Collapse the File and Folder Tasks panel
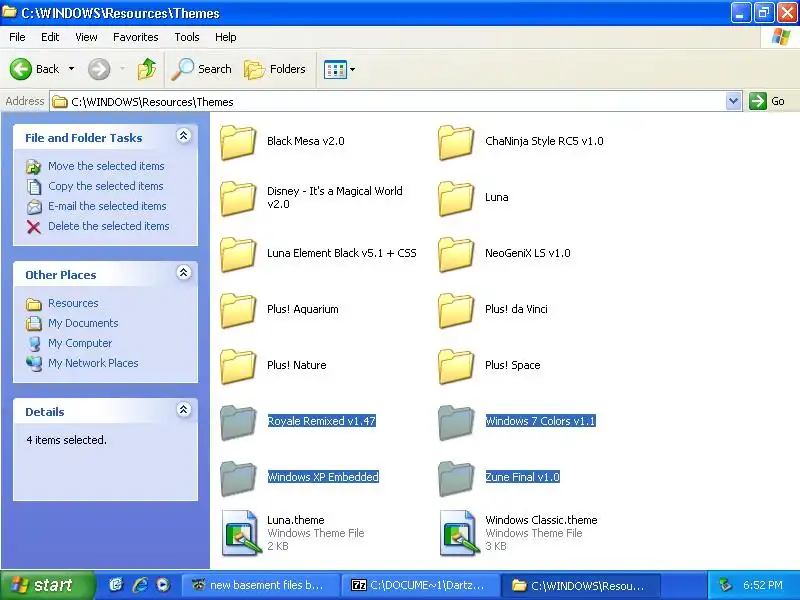The height and width of the screenshot is (600, 800). (x=184, y=136)
